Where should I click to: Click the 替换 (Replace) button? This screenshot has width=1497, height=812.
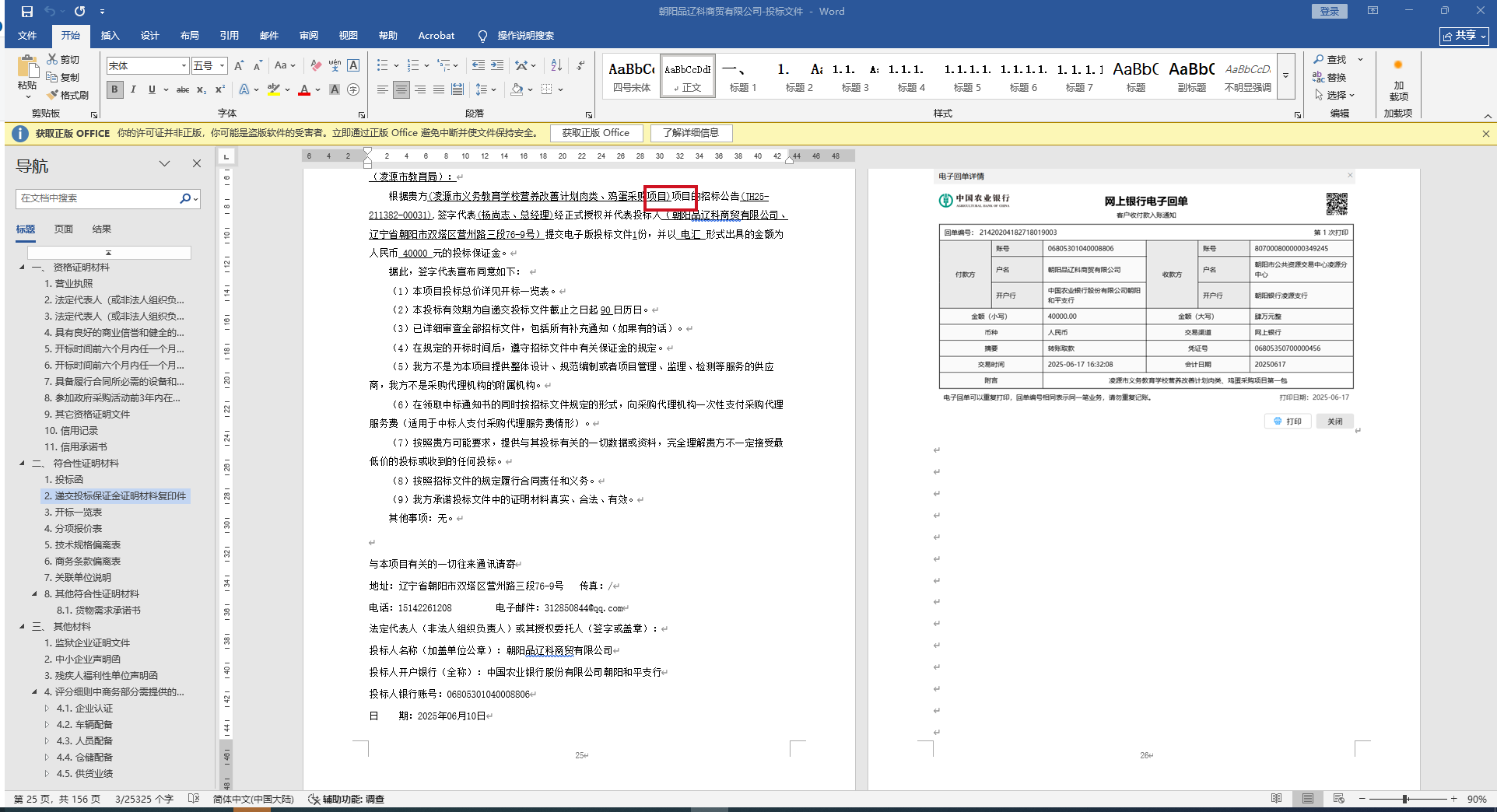click(1330, 78)
